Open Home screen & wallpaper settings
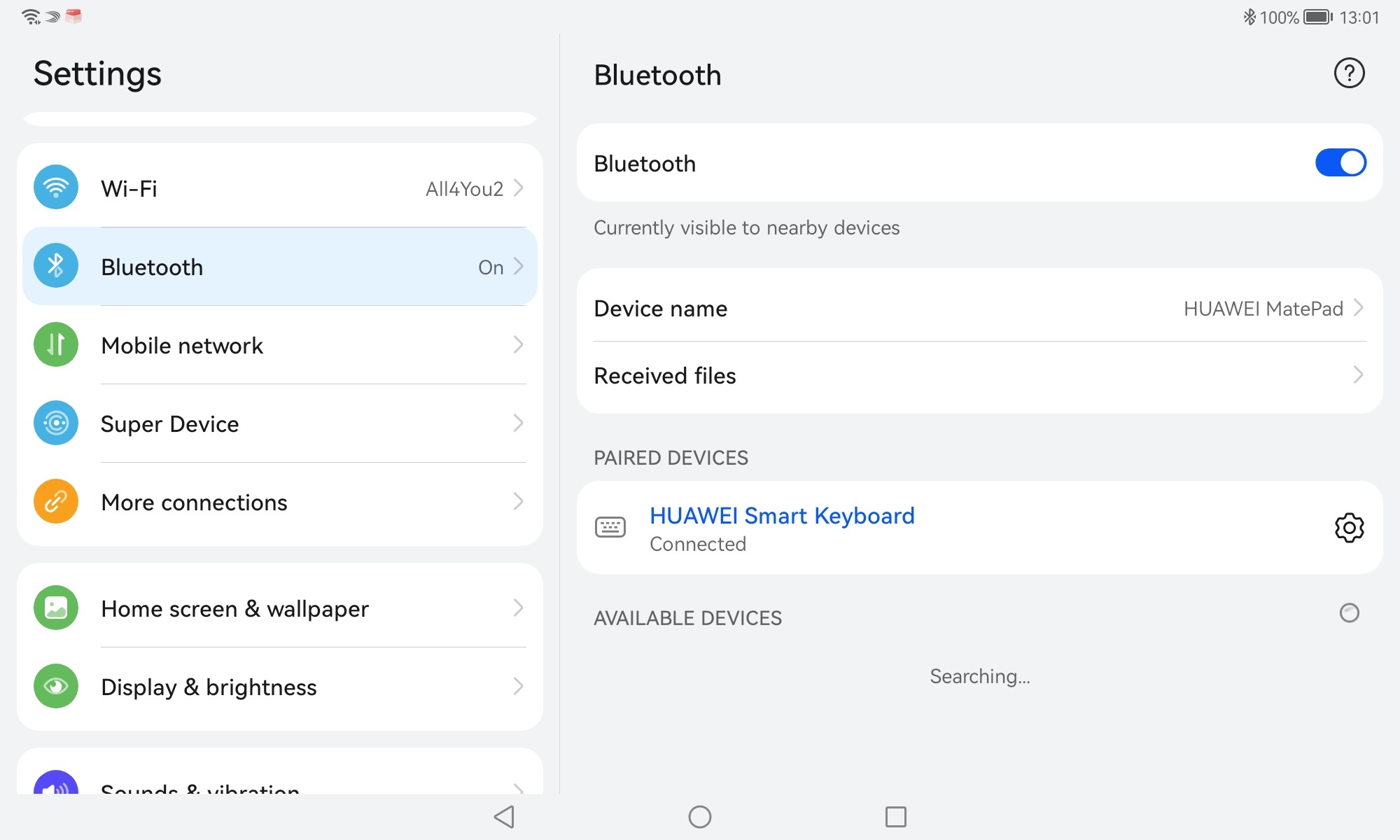The height and width of the screenshot is (840, 1400). click(x=280, y=608)
